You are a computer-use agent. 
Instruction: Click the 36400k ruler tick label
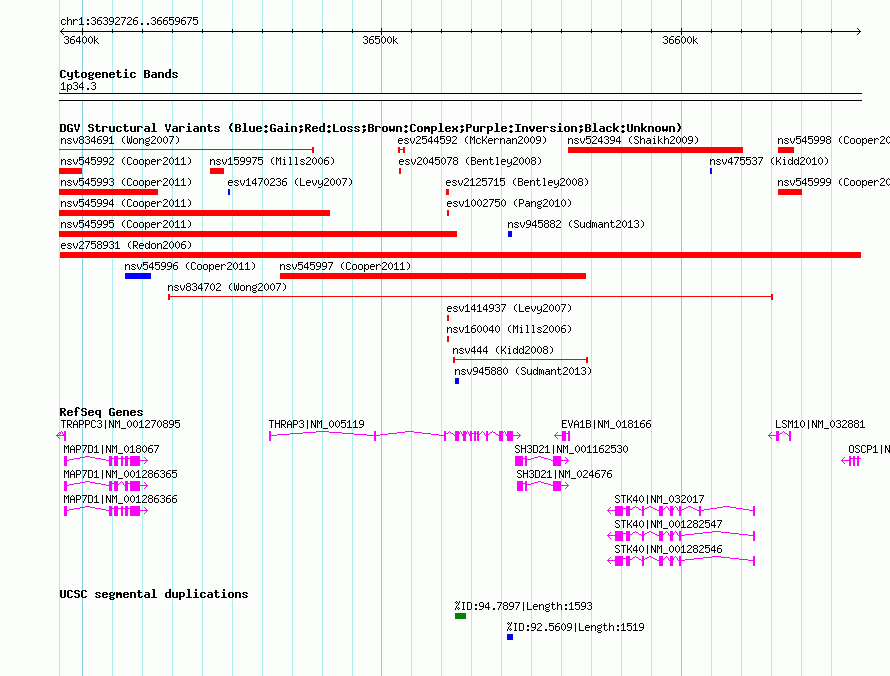[81, 40]
